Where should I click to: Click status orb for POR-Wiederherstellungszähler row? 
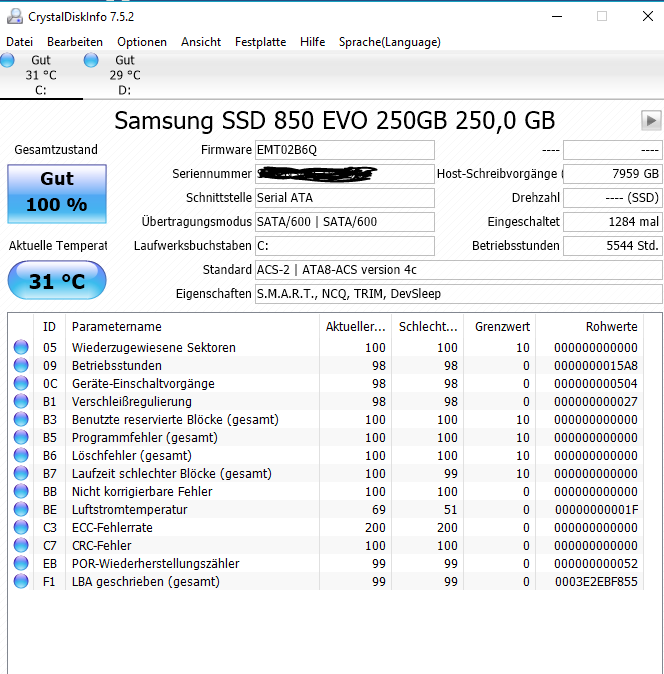tap(21, 563)
